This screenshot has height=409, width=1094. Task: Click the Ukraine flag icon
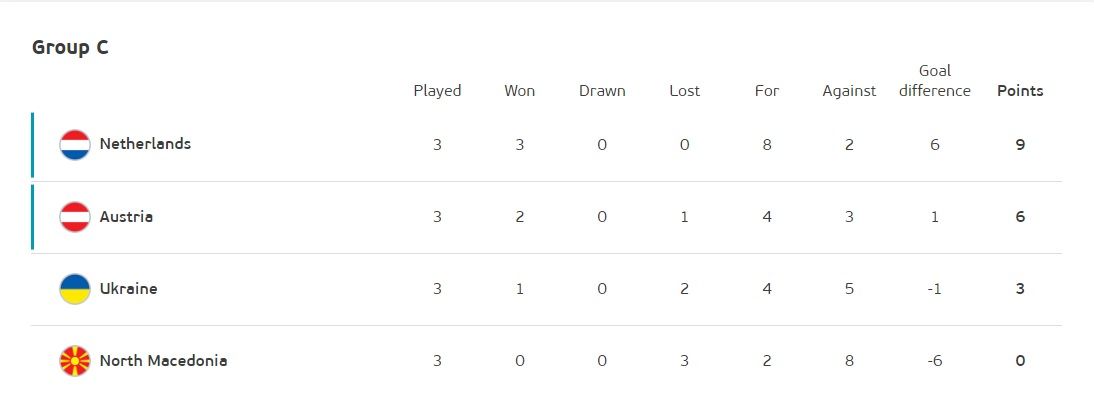click(75, 289)
